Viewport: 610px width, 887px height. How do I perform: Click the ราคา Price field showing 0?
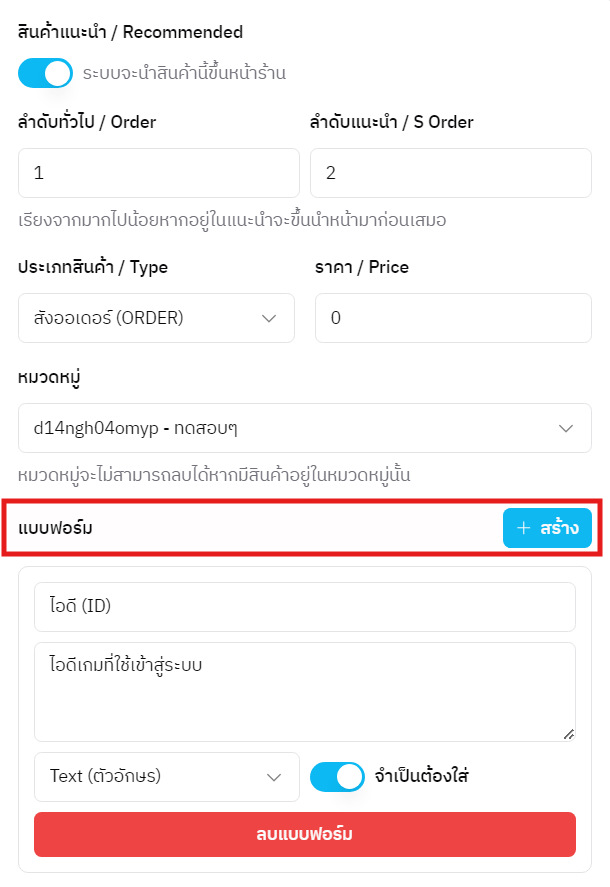pos(450,316)
